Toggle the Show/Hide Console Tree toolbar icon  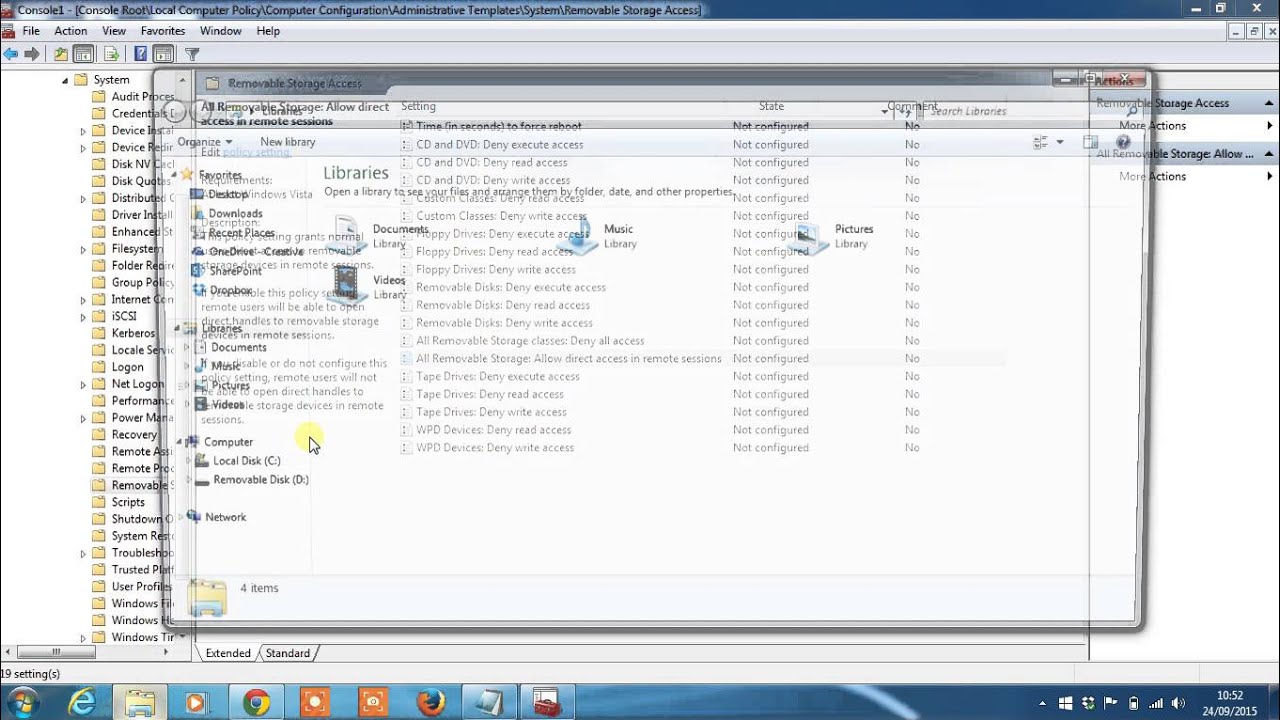[84, 54]
